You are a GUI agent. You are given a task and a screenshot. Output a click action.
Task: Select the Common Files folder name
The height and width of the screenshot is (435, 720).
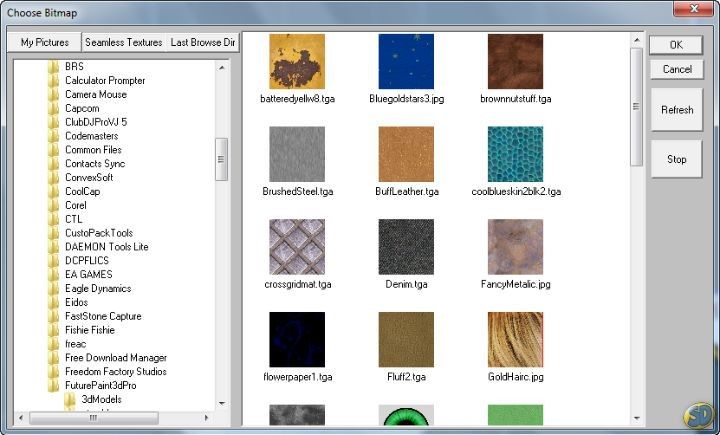click(x=93, y=150)
